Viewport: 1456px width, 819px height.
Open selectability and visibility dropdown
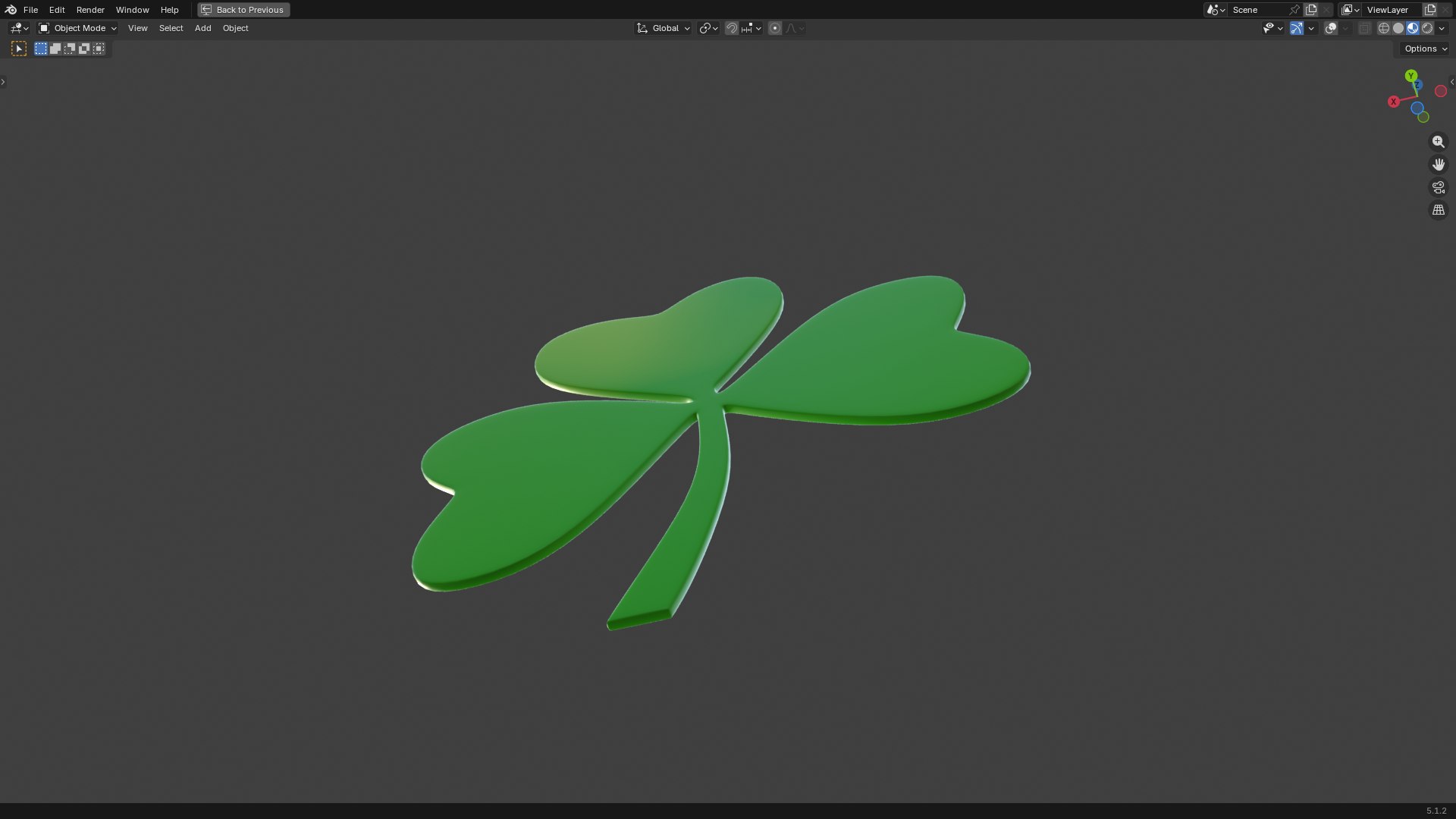1273,28
